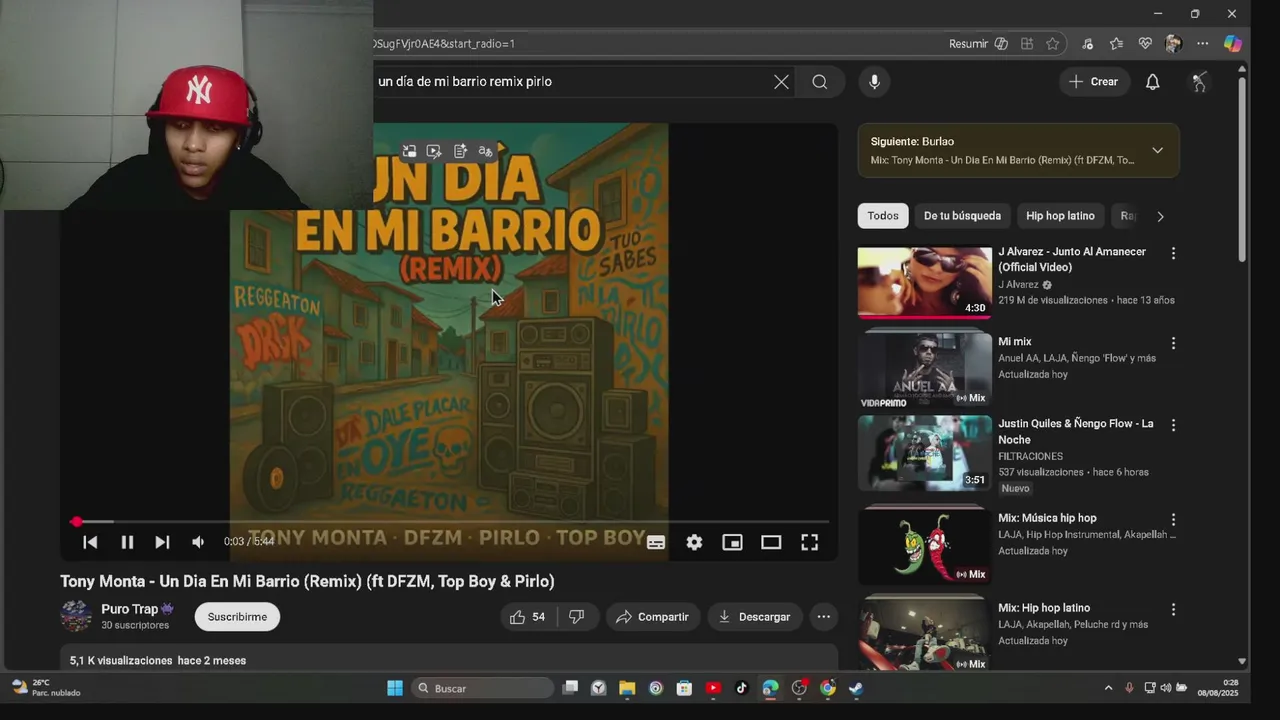Open options for J Alvarez video
Screen dimensions: 1280x720
click(1173, 254)
